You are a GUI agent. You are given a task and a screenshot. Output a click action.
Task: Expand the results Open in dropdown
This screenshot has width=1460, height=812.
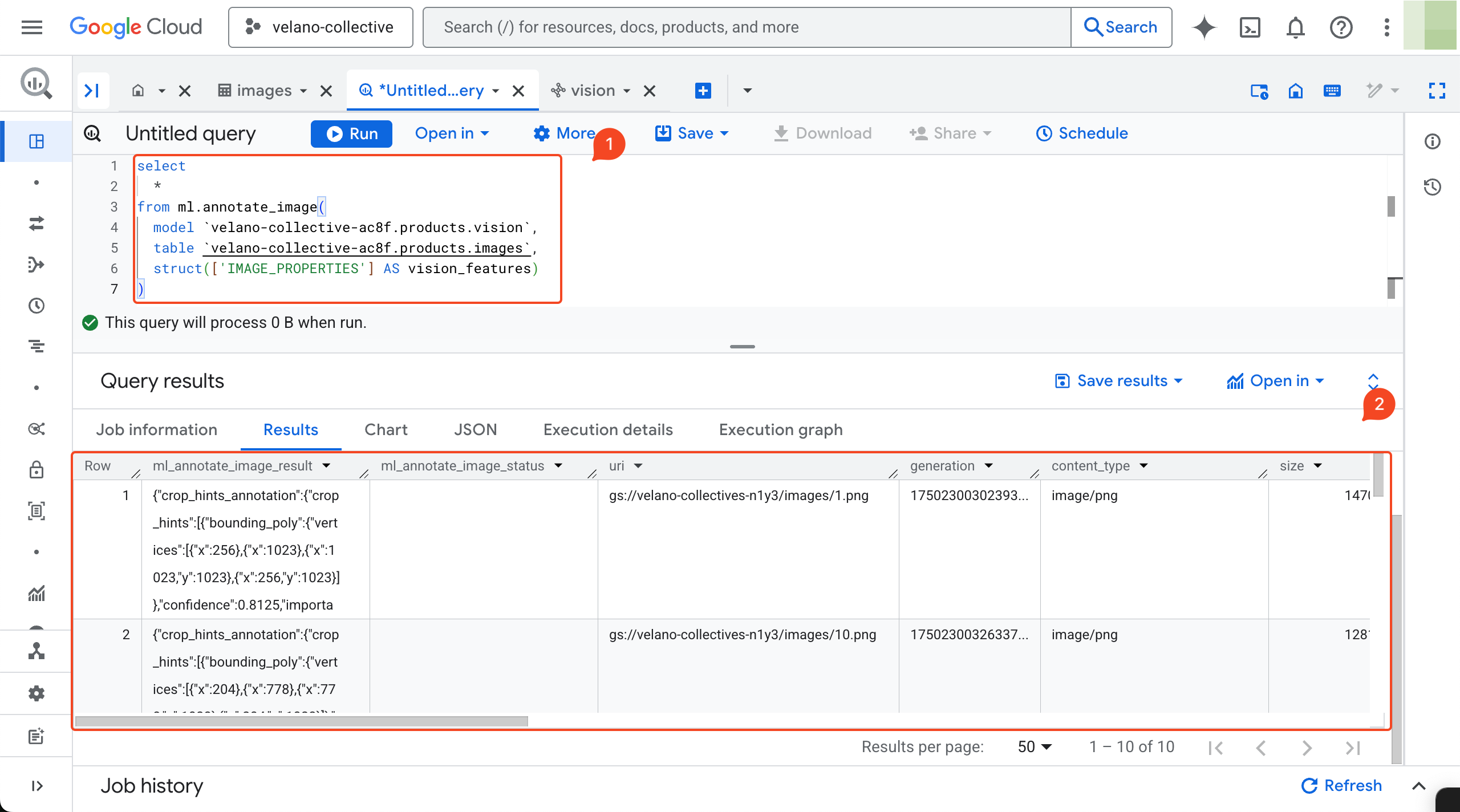click(x=1275, y=381)
